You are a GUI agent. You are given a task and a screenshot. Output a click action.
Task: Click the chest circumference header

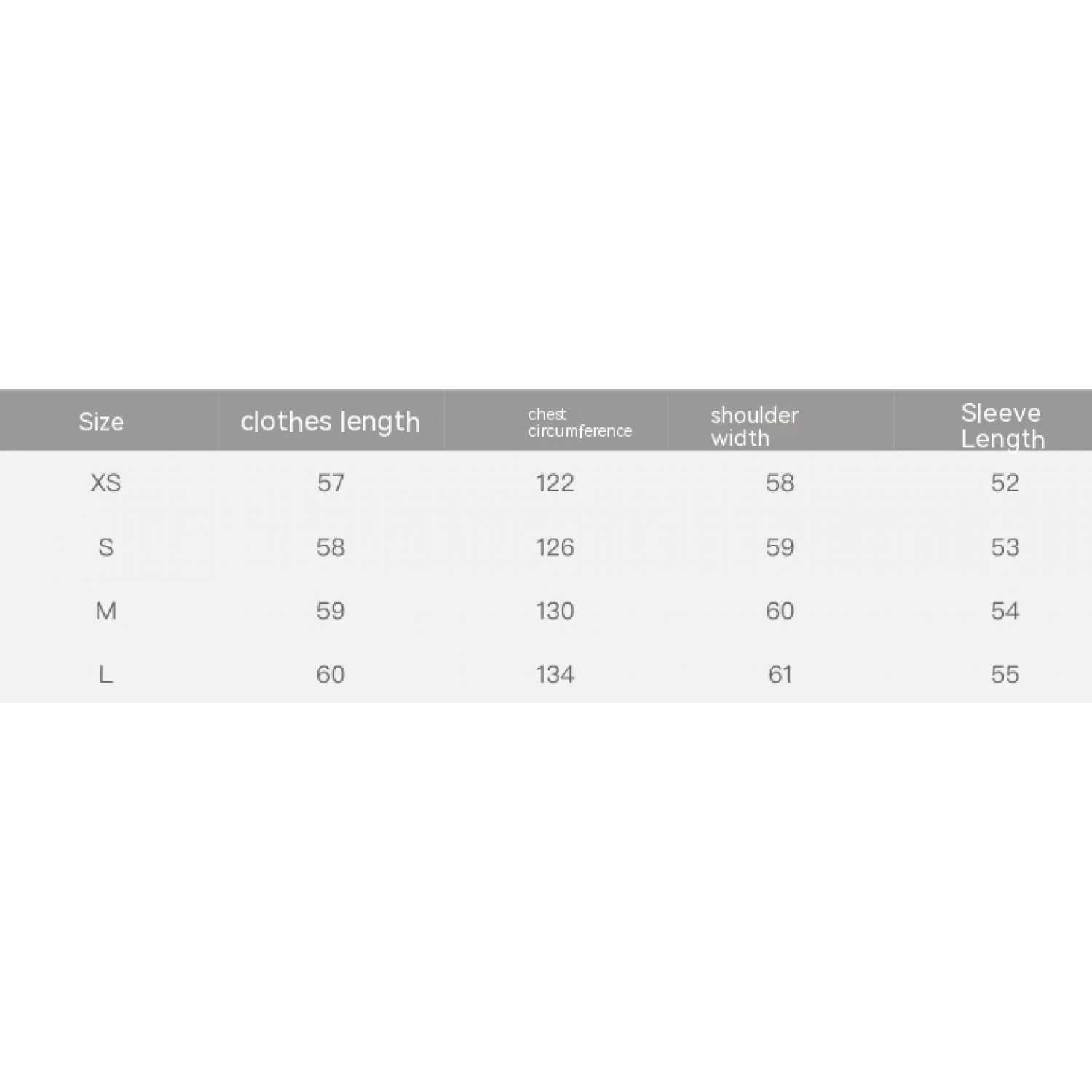579,423
